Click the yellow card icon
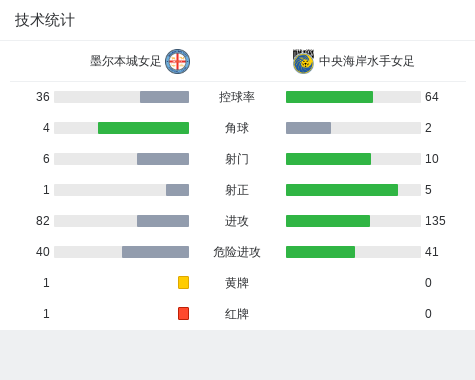475x380 pixels. tap(183, 282)
